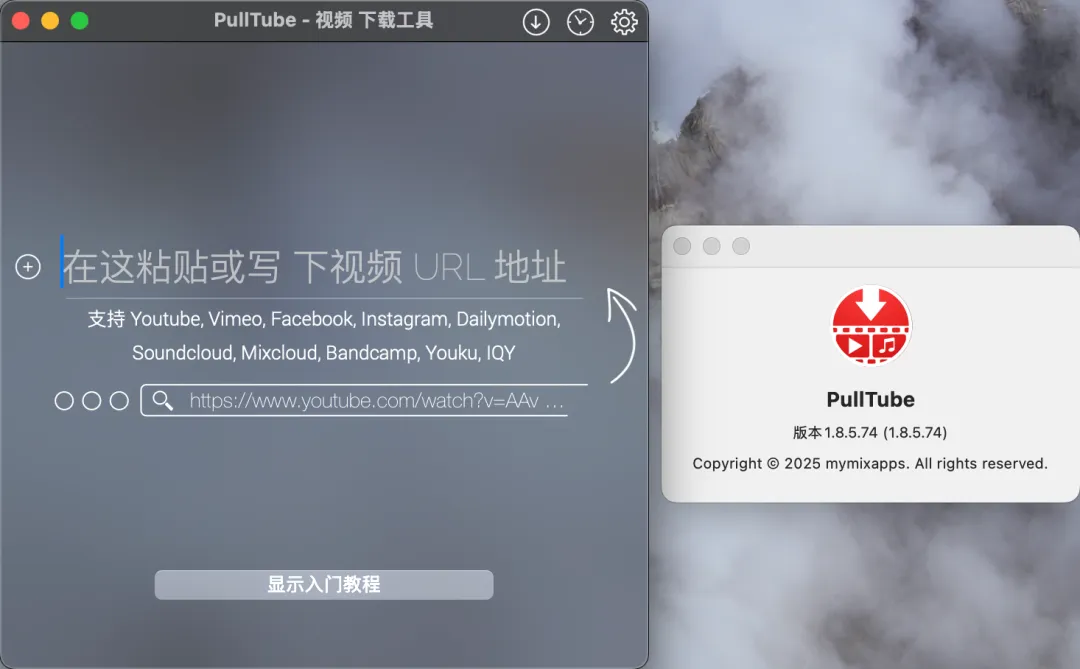
Task: Open the downloads list icon
Action: point(536,22)
